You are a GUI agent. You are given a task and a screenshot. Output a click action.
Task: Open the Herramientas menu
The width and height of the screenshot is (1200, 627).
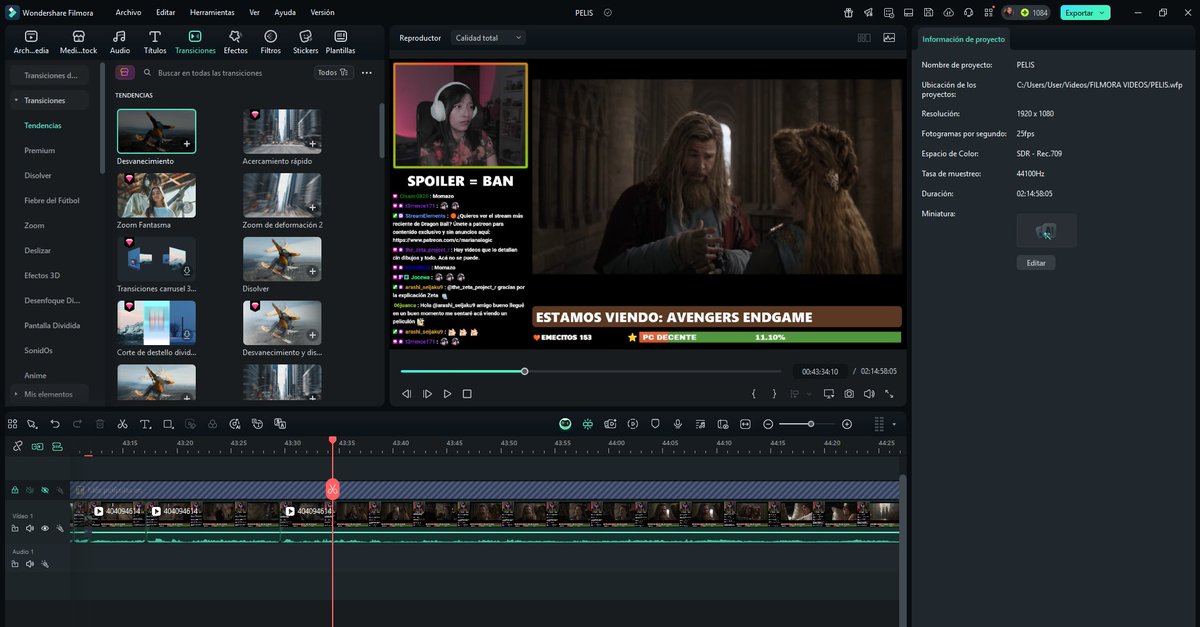coord(212,12)
